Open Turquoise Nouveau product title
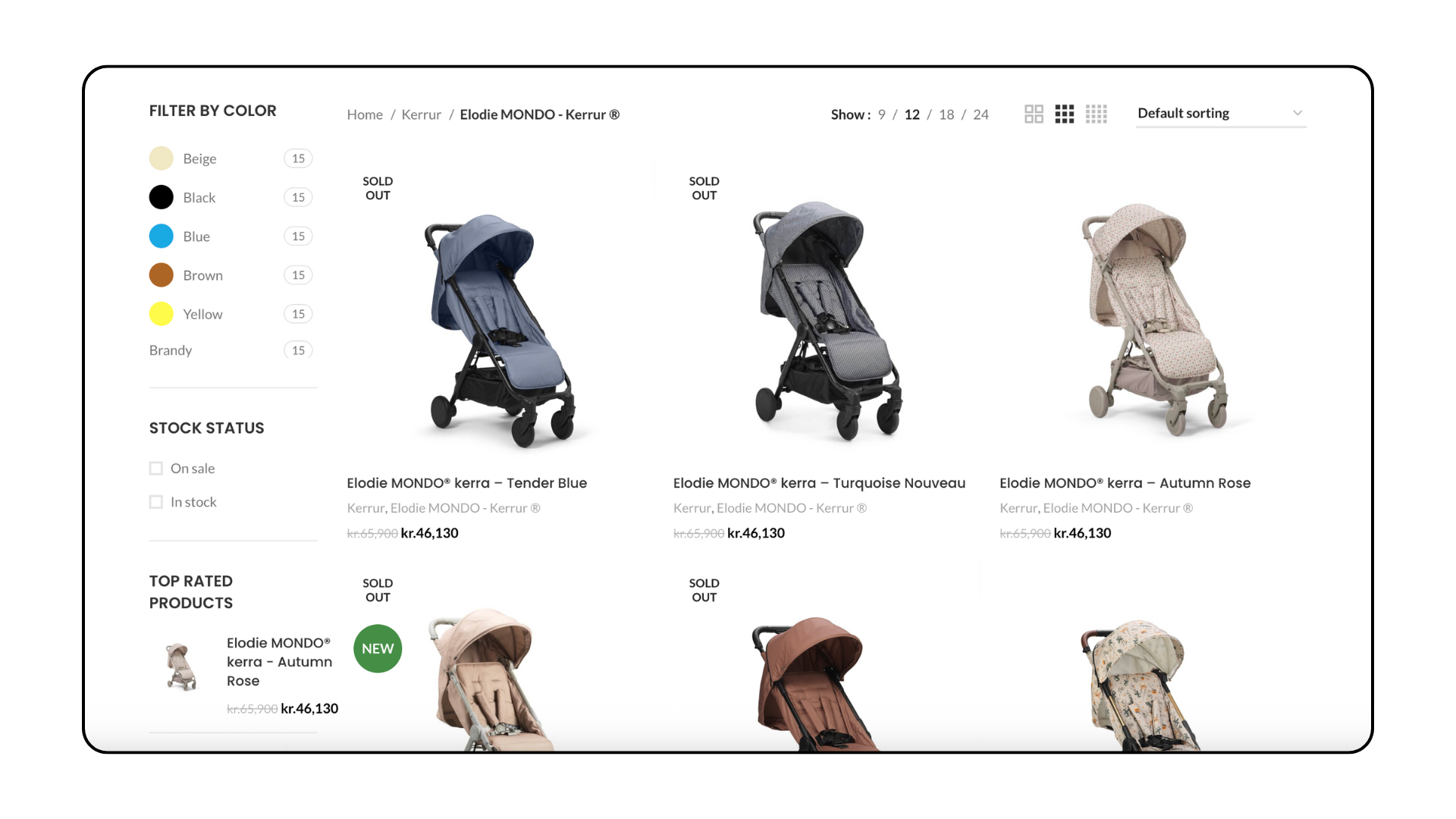The image size is (1456, 819). tap(819, 483)
